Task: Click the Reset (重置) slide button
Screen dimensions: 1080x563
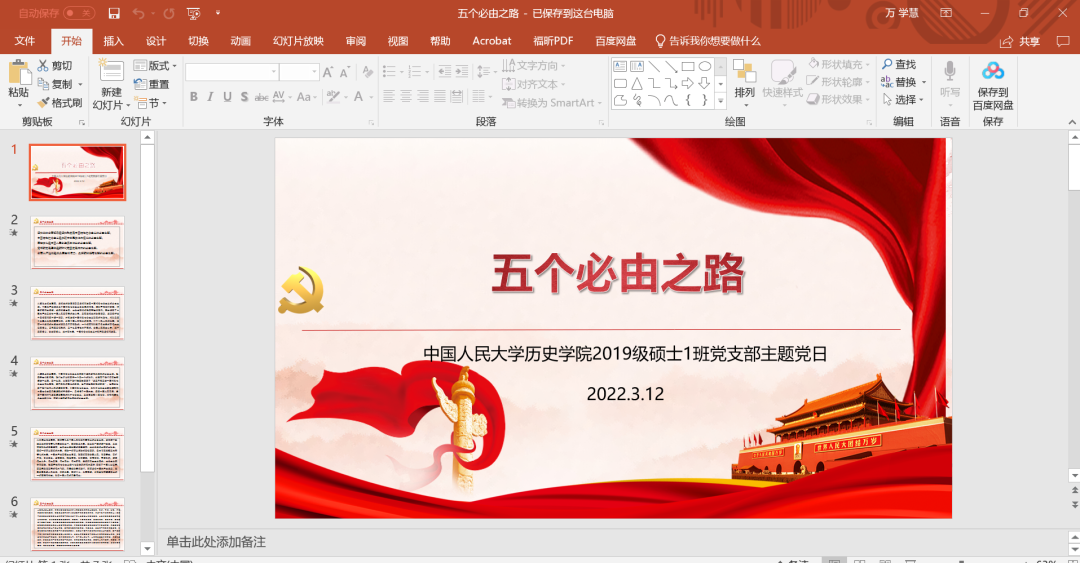Action: (x=152, y=84)
